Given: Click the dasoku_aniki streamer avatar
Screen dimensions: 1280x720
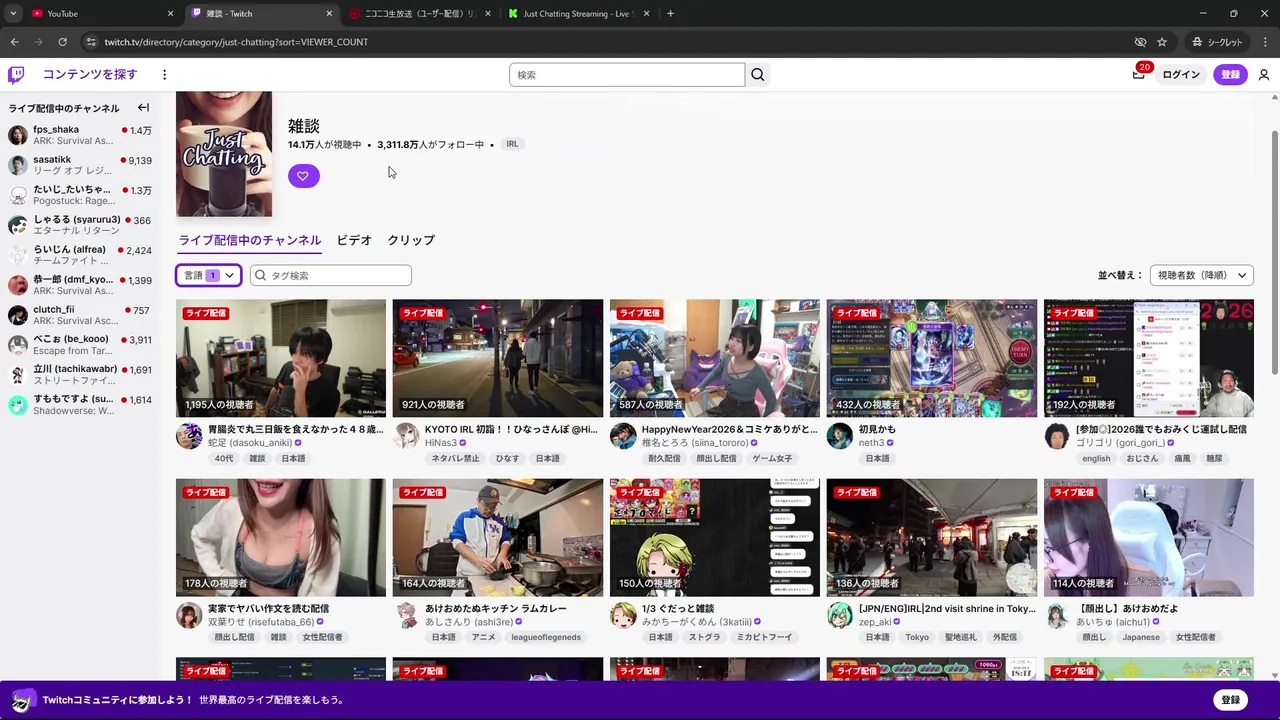Looking at the screenshot, I should tap(189, 436).
